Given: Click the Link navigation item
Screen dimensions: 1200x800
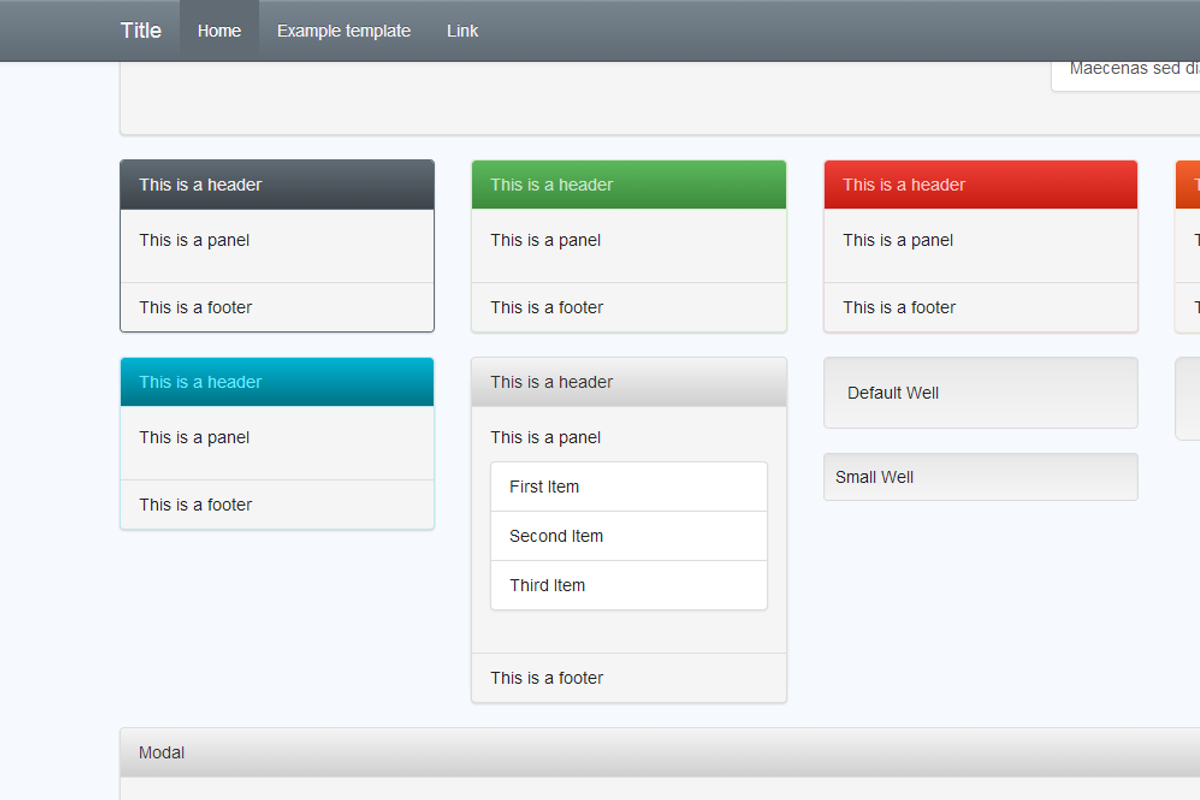Looking at the screenshot, I should tap(461, 30).
